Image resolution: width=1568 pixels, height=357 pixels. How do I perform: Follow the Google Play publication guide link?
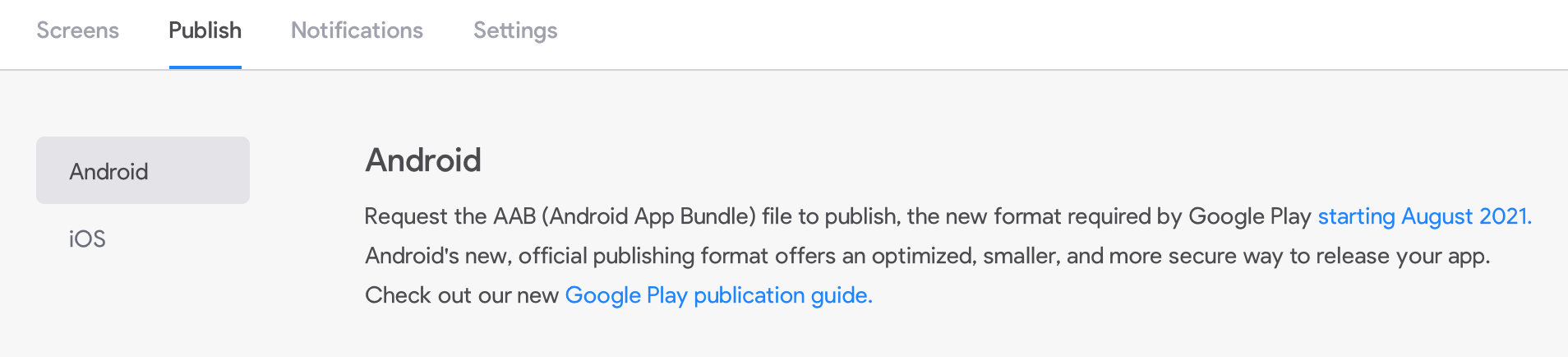(x=718, y=295)
